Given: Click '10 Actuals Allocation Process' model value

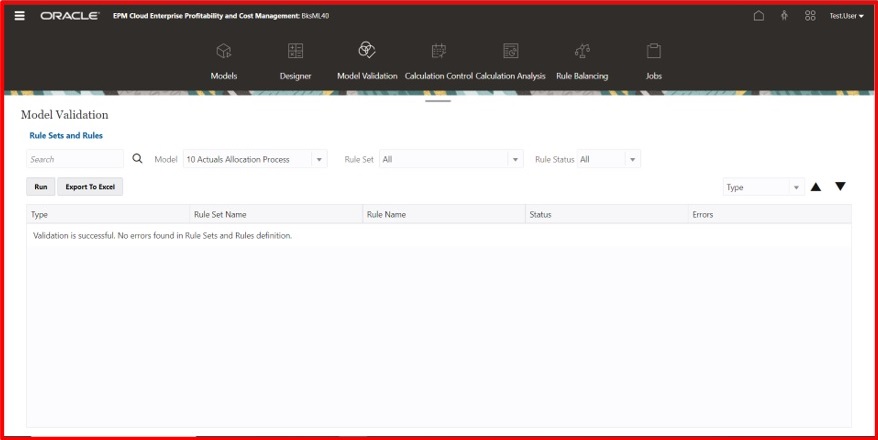Looking at the screenshot, I should pyautogui.click(x=238, y=160).
